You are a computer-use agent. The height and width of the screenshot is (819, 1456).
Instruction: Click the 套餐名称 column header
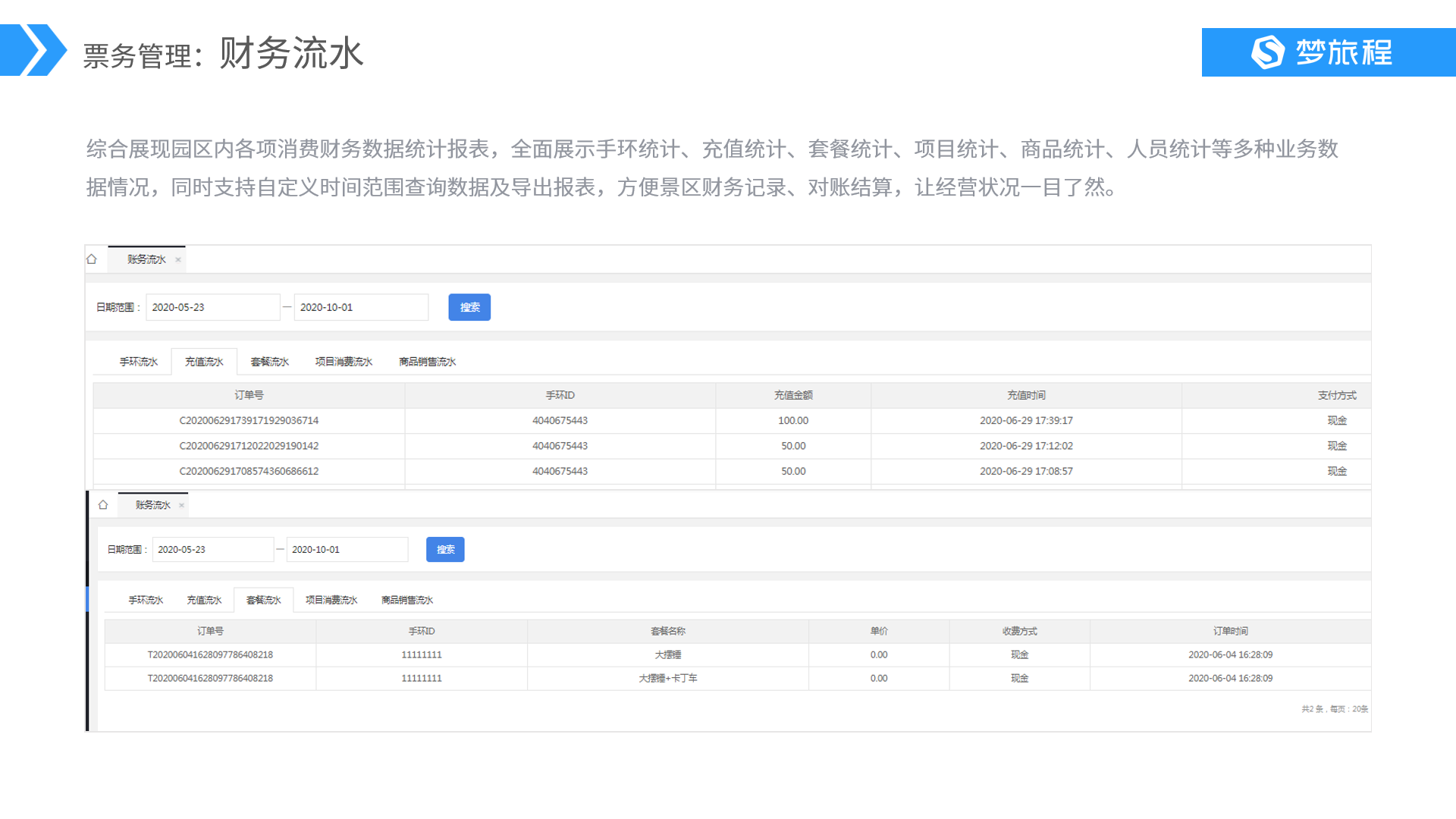coord(667,631)
